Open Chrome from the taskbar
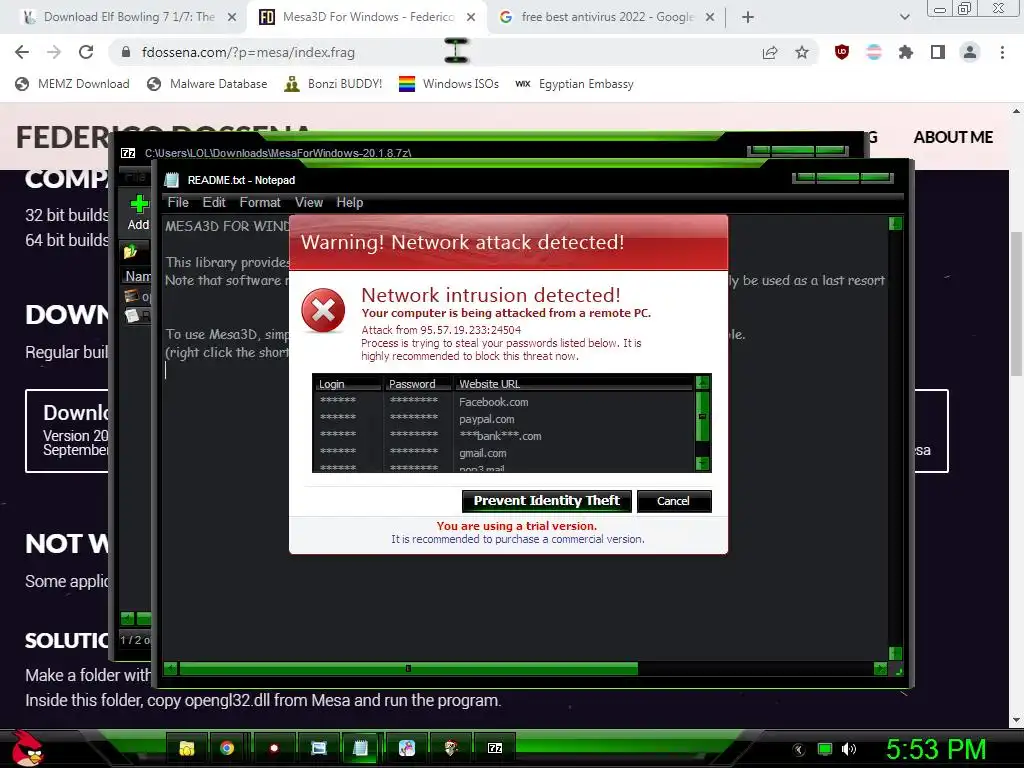The height and width of the screenshot is (768, 1024). tap(227, 748)
